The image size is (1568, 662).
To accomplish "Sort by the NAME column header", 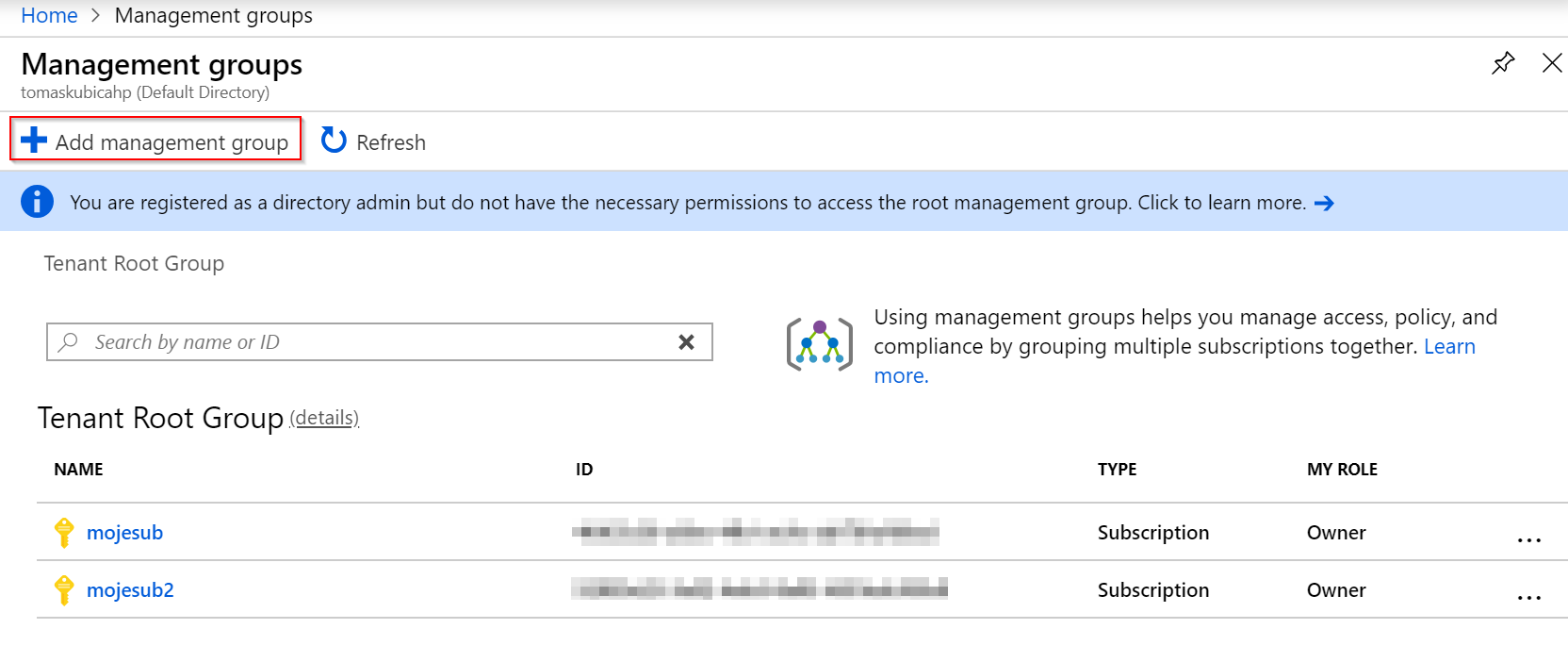I will (x=78, y=469).
